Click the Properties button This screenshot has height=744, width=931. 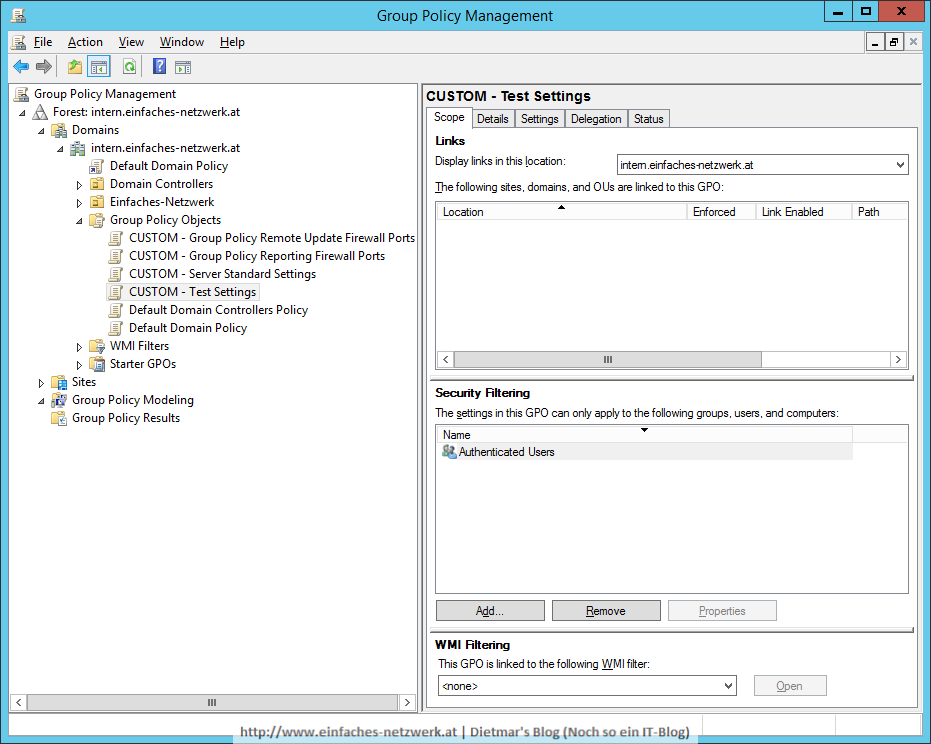[722, 611]
